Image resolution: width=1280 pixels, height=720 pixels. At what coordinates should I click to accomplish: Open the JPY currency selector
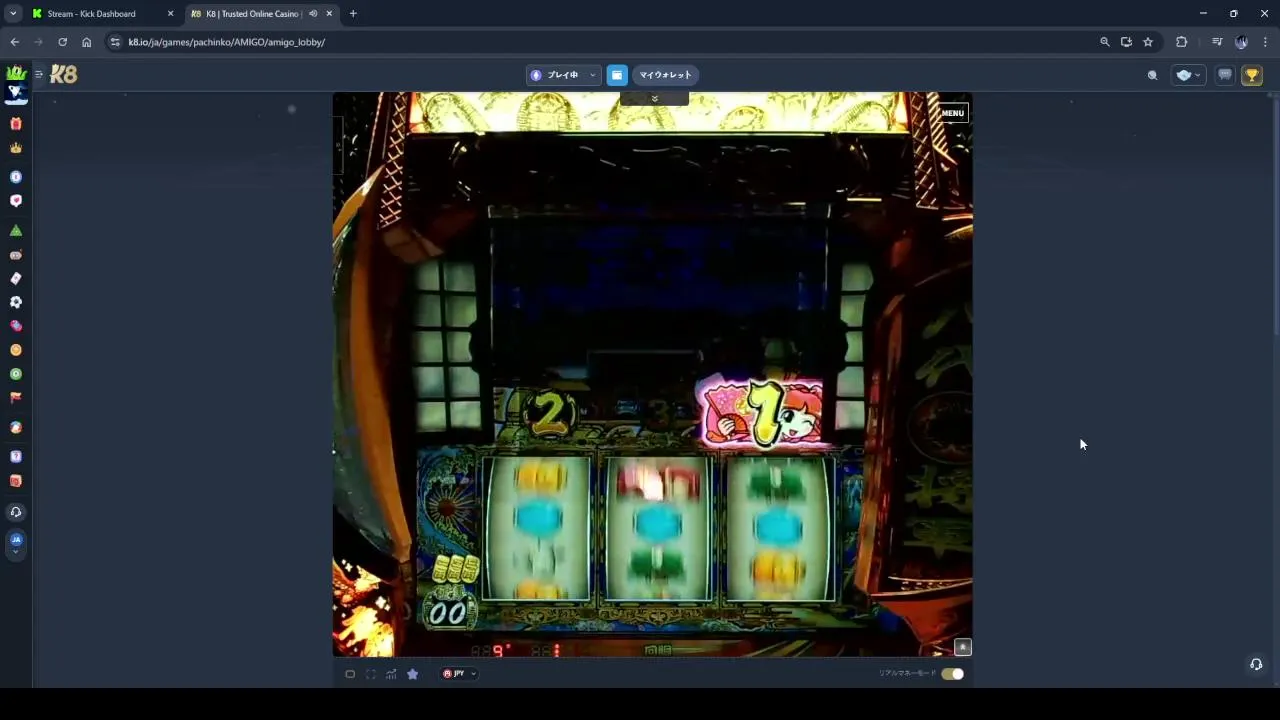pos(459,674)
